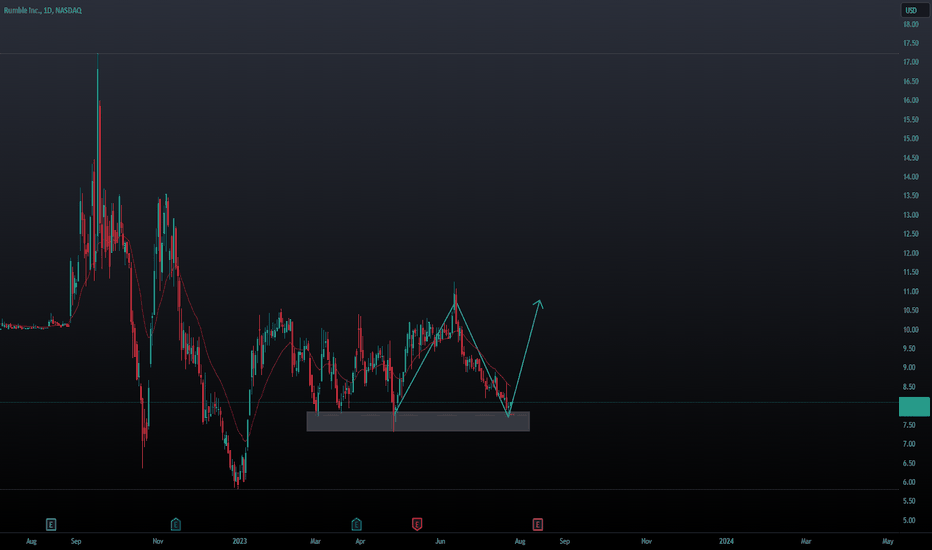Click the 6.50 price axis label
The height and width of the screenshot is (550, 932).
[x=909, y=463]
